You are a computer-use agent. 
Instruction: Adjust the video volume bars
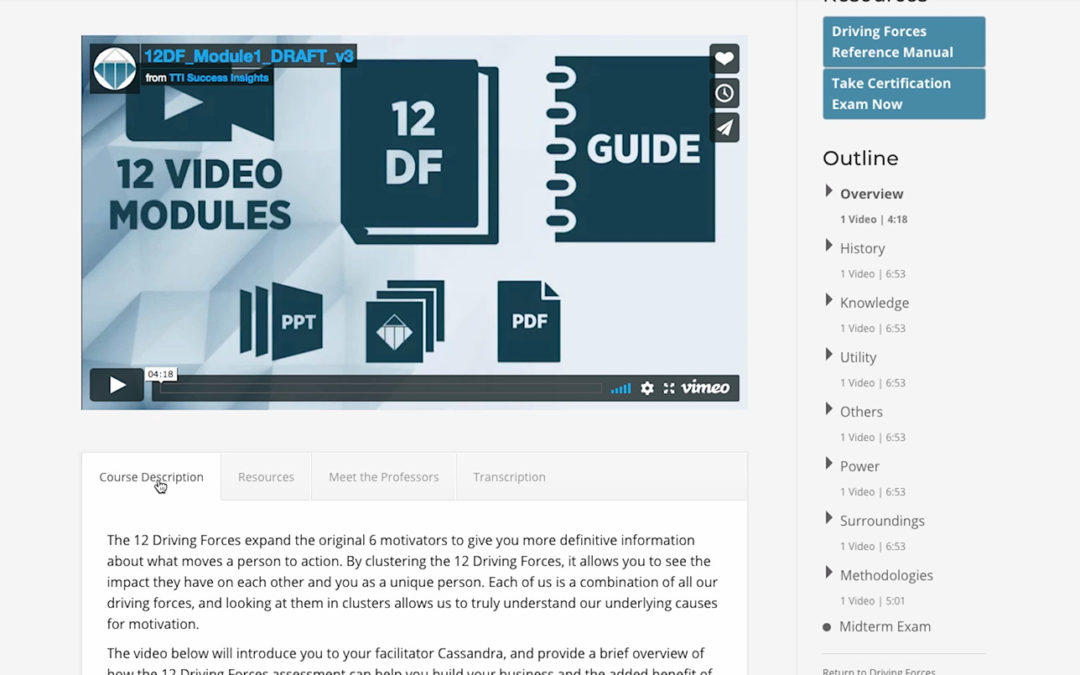(x=621, y=388)
